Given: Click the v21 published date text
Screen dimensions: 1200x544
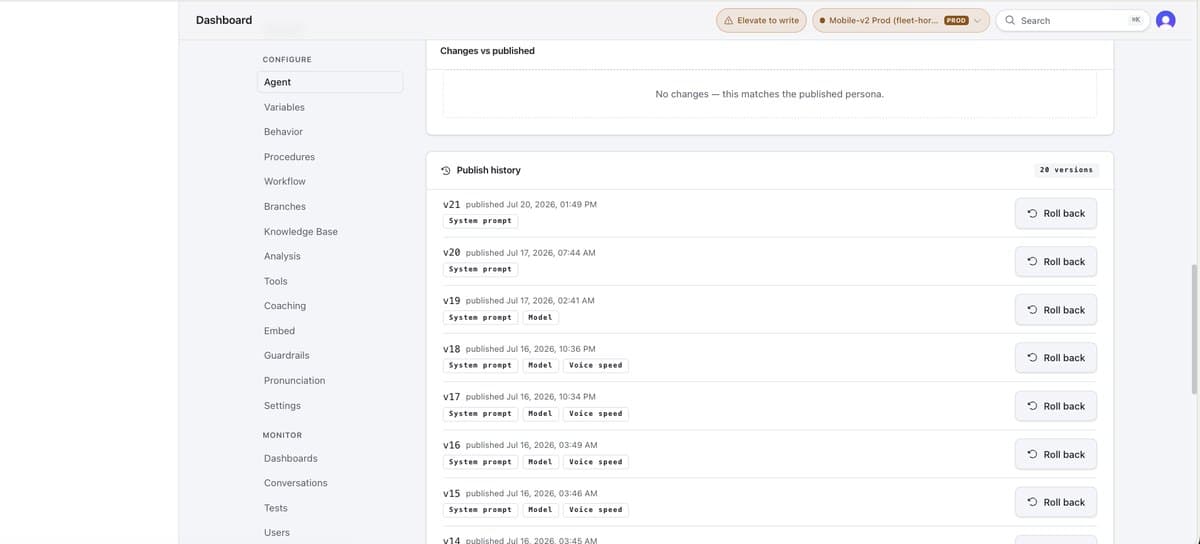Looking at the screenshot, I should (531, 204).
